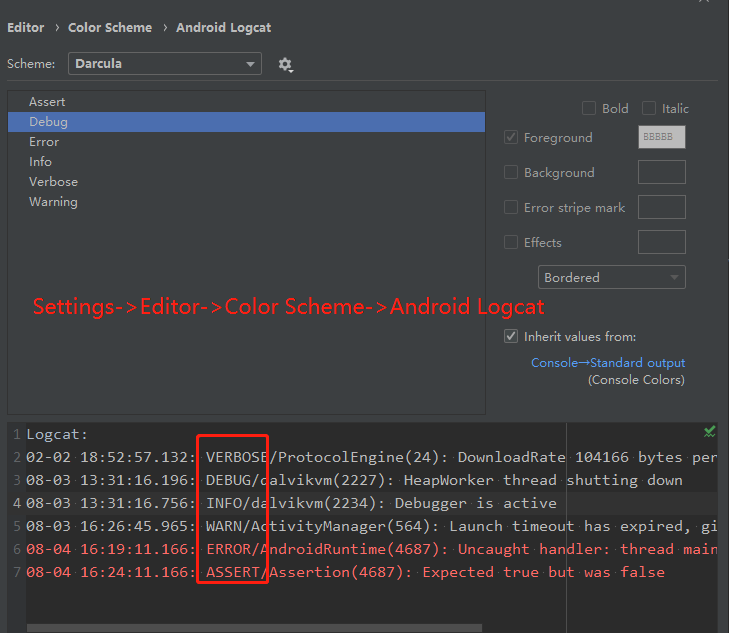Select Warning in the attributes list
The width and height of the screenshot is (729, 633).
point(53,202)
